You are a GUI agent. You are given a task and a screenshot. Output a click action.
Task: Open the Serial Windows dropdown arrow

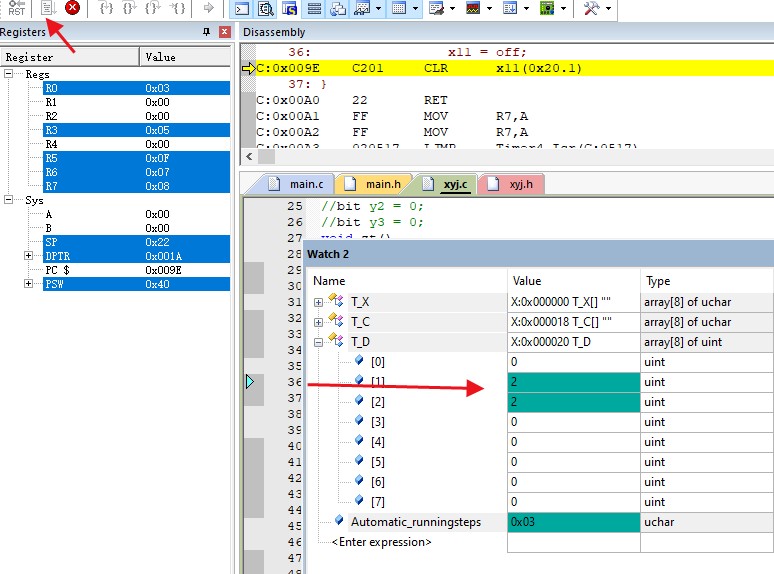(x=452, y=8)
